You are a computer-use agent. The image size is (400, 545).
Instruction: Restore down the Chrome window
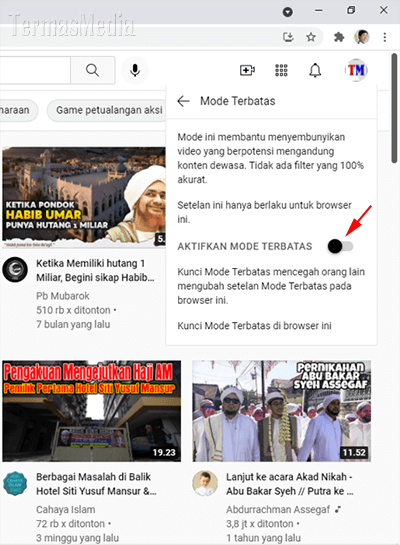click(x=351, y=10)
